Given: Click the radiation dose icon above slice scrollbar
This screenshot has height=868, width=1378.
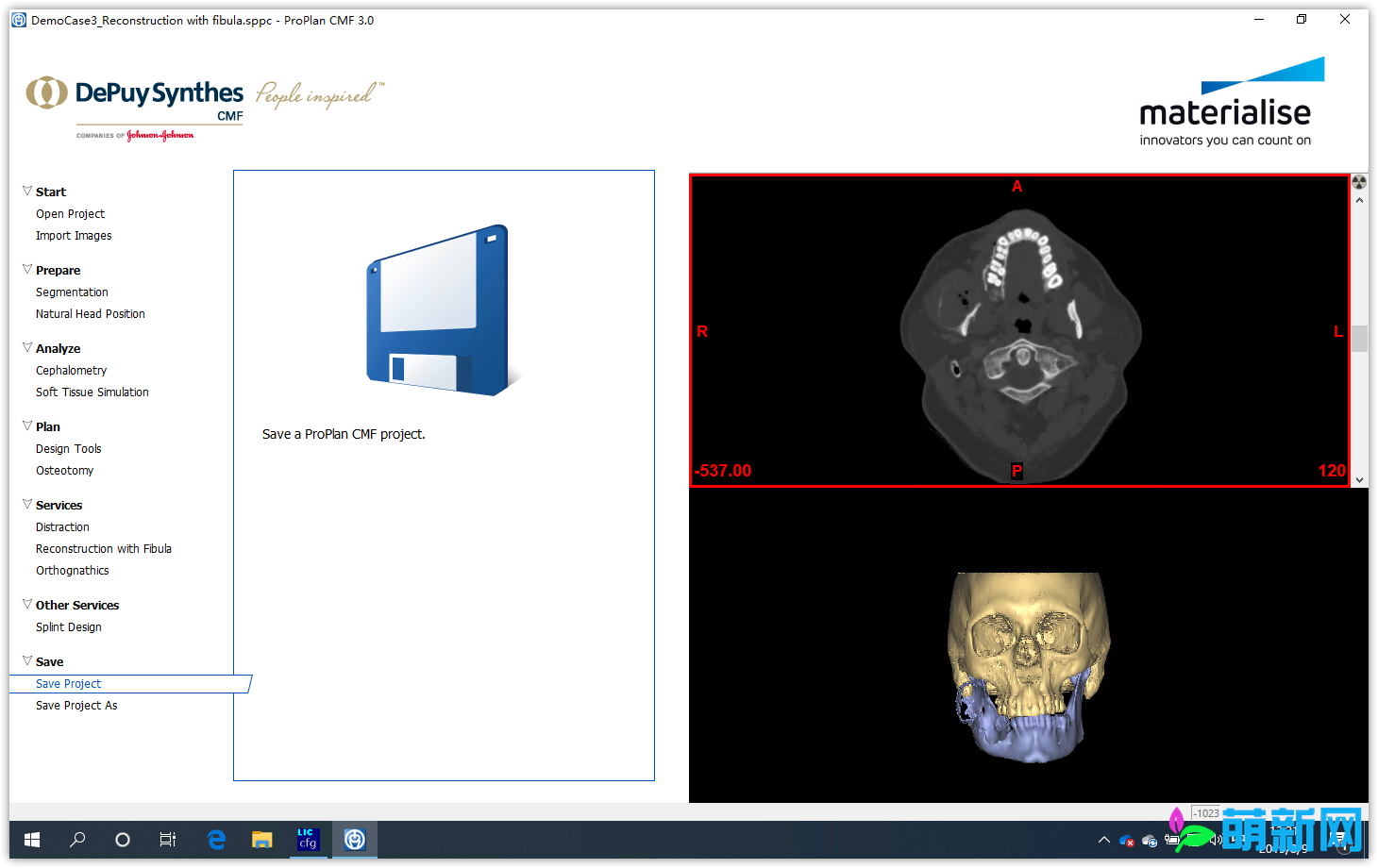Looking at the screenshot, I should [x=1358, y=180].
